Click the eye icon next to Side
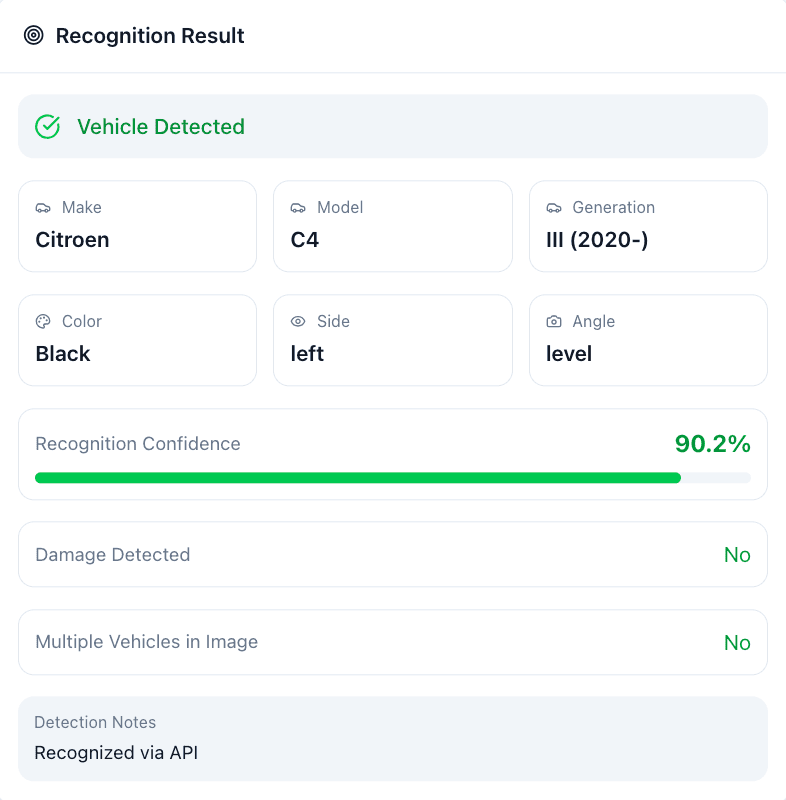The image size is (786, 800). [x=297, y=321]
